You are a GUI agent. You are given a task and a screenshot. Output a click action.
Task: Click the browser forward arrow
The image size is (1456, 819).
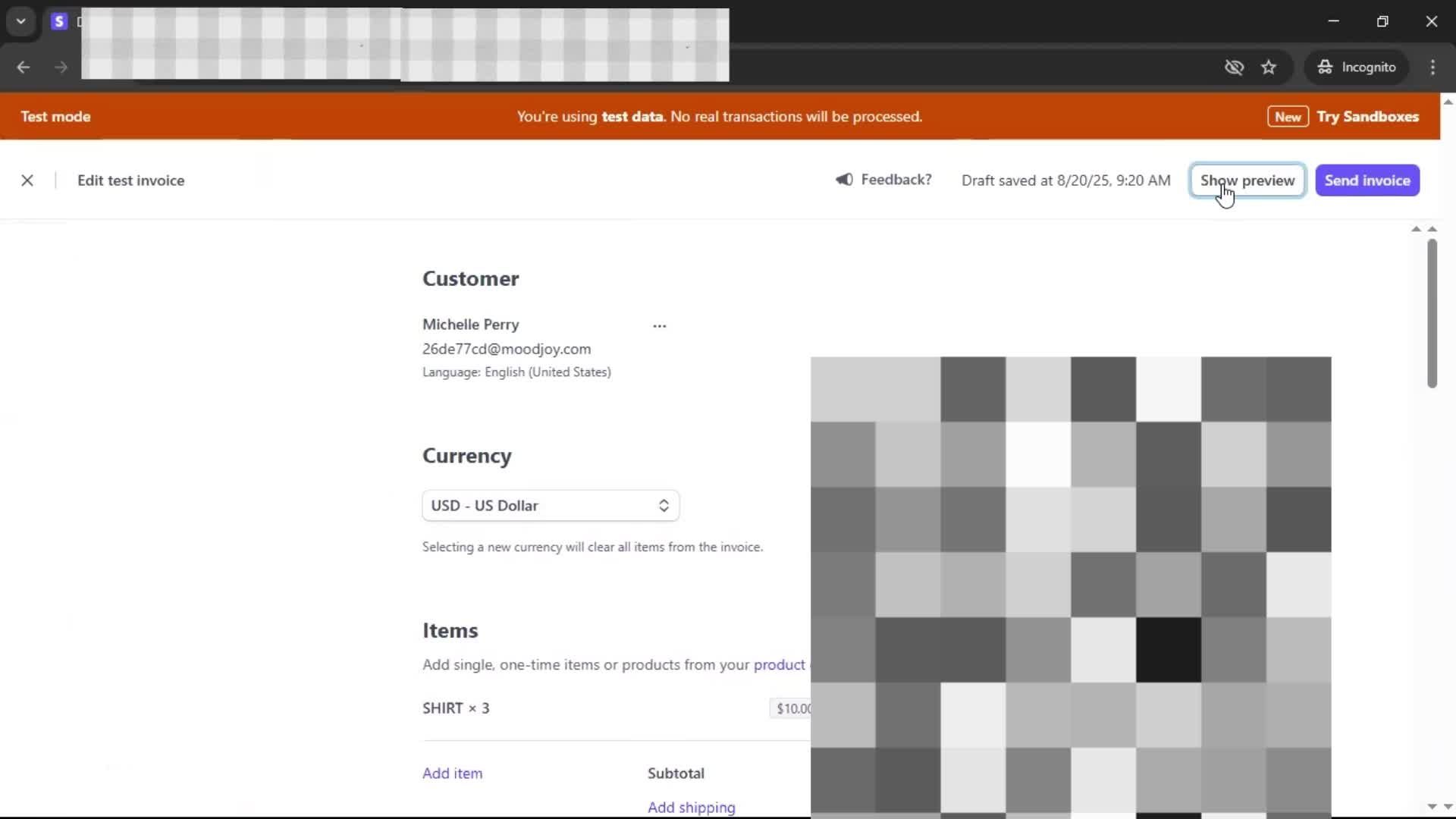coord(61,67)
